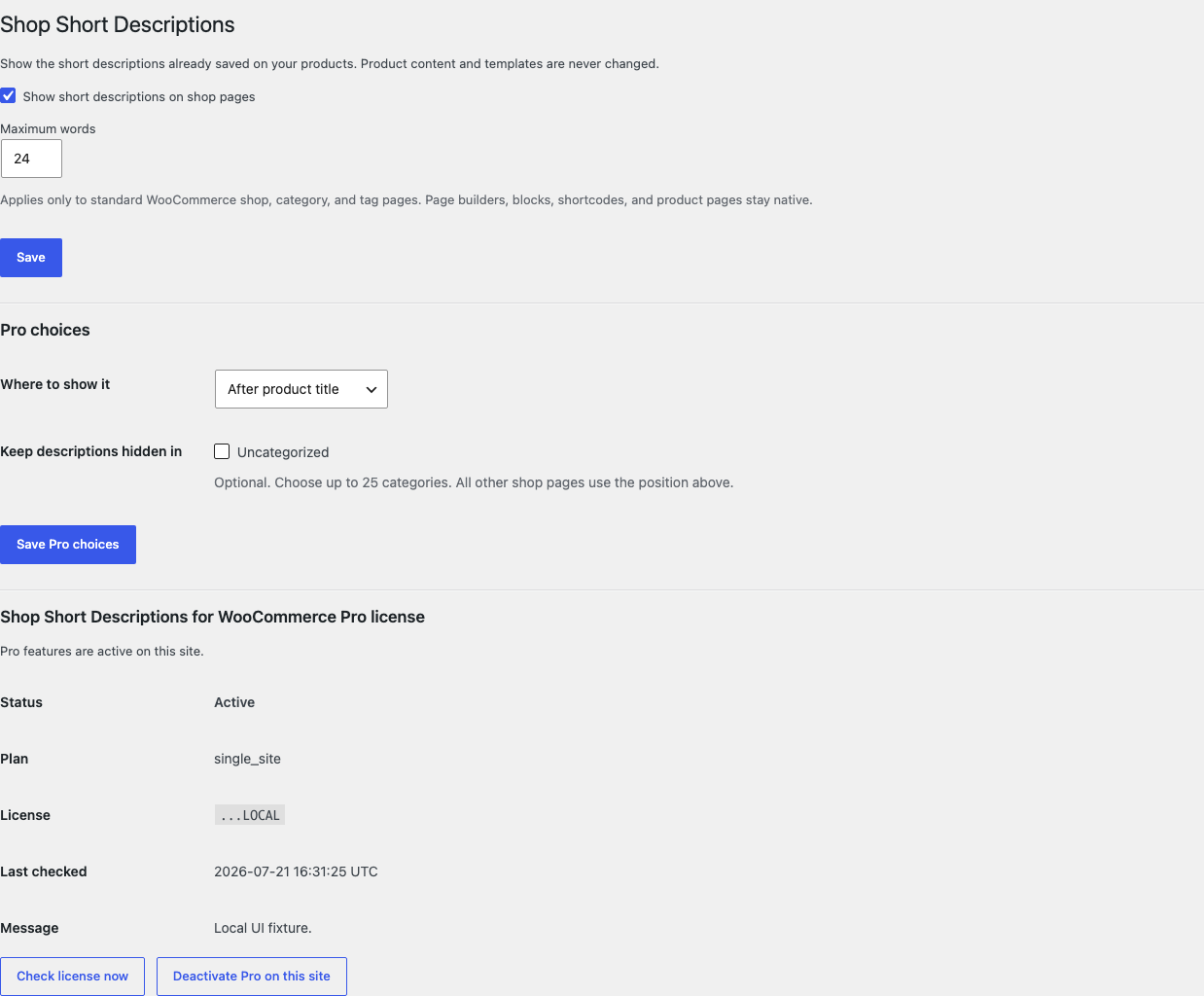Click the Plan row label
Screen dimensions: 1204x996
[15, 759]
